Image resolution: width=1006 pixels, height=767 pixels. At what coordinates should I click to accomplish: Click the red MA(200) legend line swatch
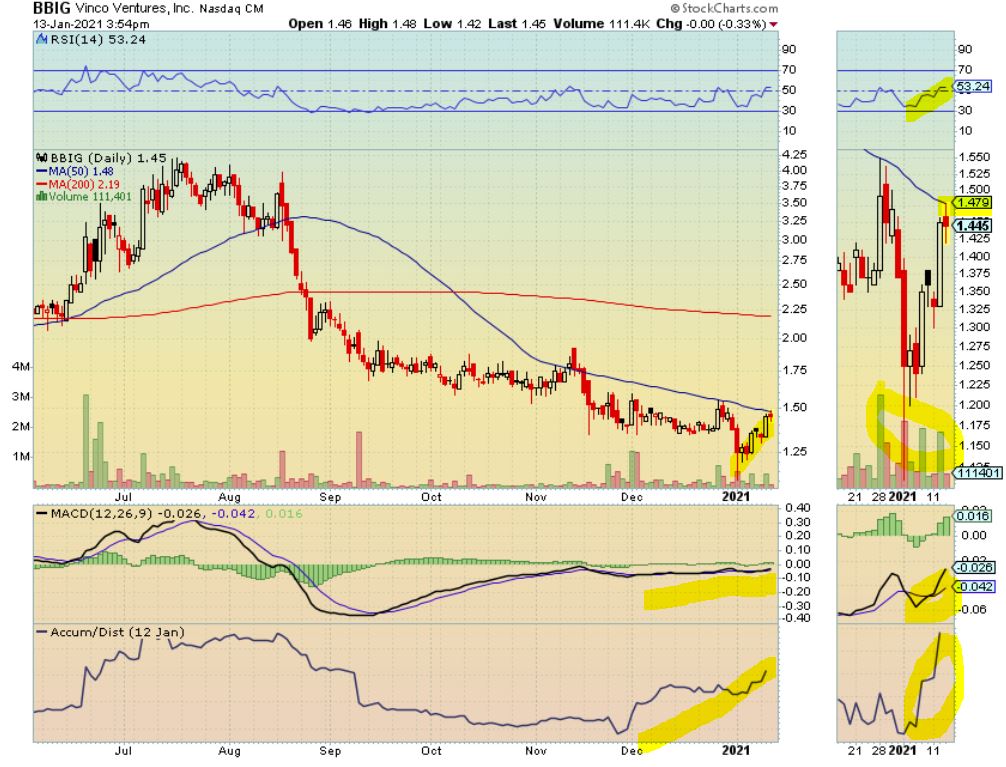coord(42,184)
